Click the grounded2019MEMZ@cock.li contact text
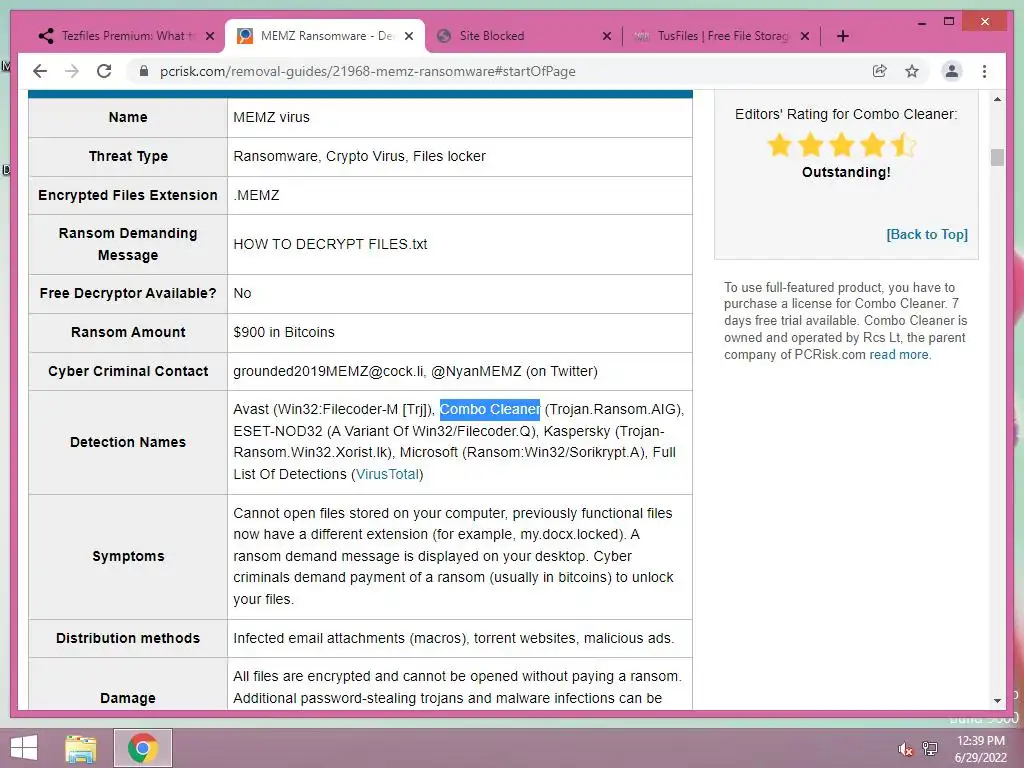The width and height of the screenshot is (1024, 768). tap(329, 371)
